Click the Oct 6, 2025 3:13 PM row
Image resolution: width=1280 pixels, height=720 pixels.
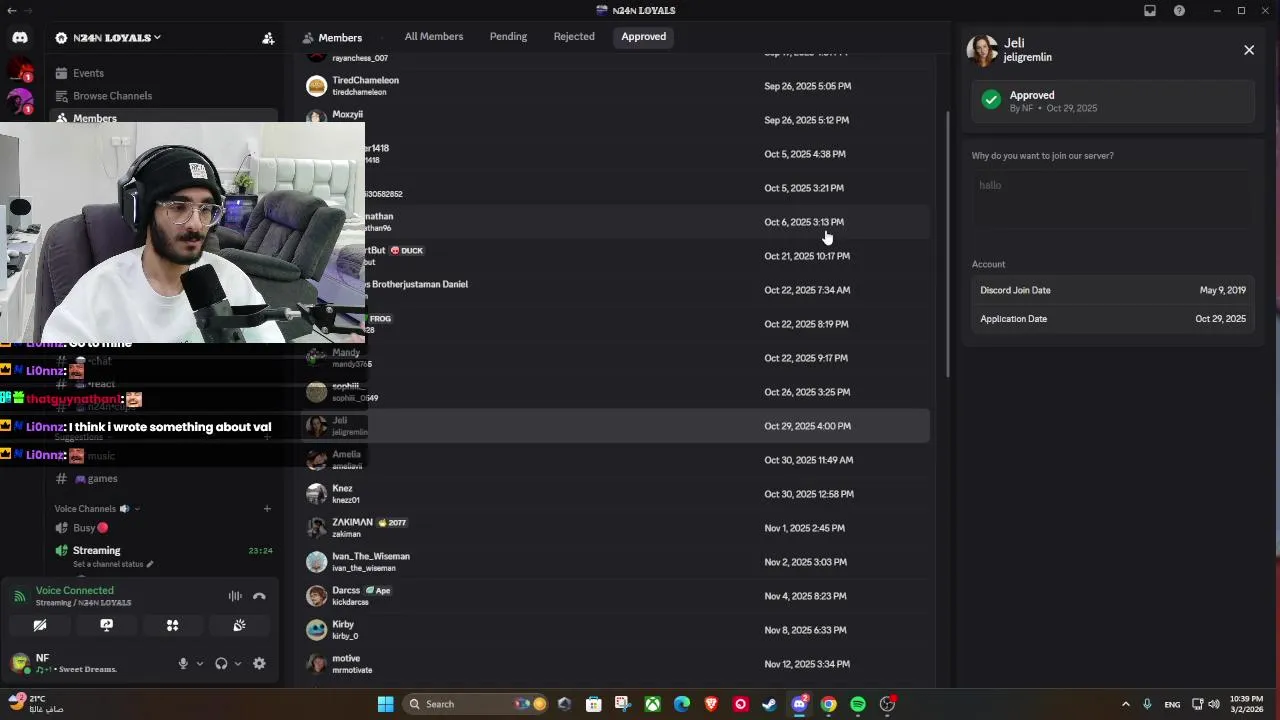(615, 222)
